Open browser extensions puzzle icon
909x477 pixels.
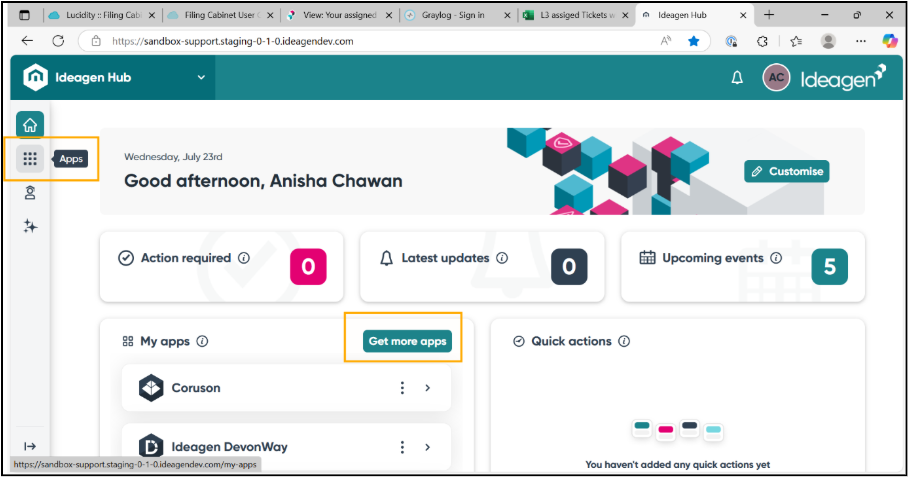[x=762, y=41]
